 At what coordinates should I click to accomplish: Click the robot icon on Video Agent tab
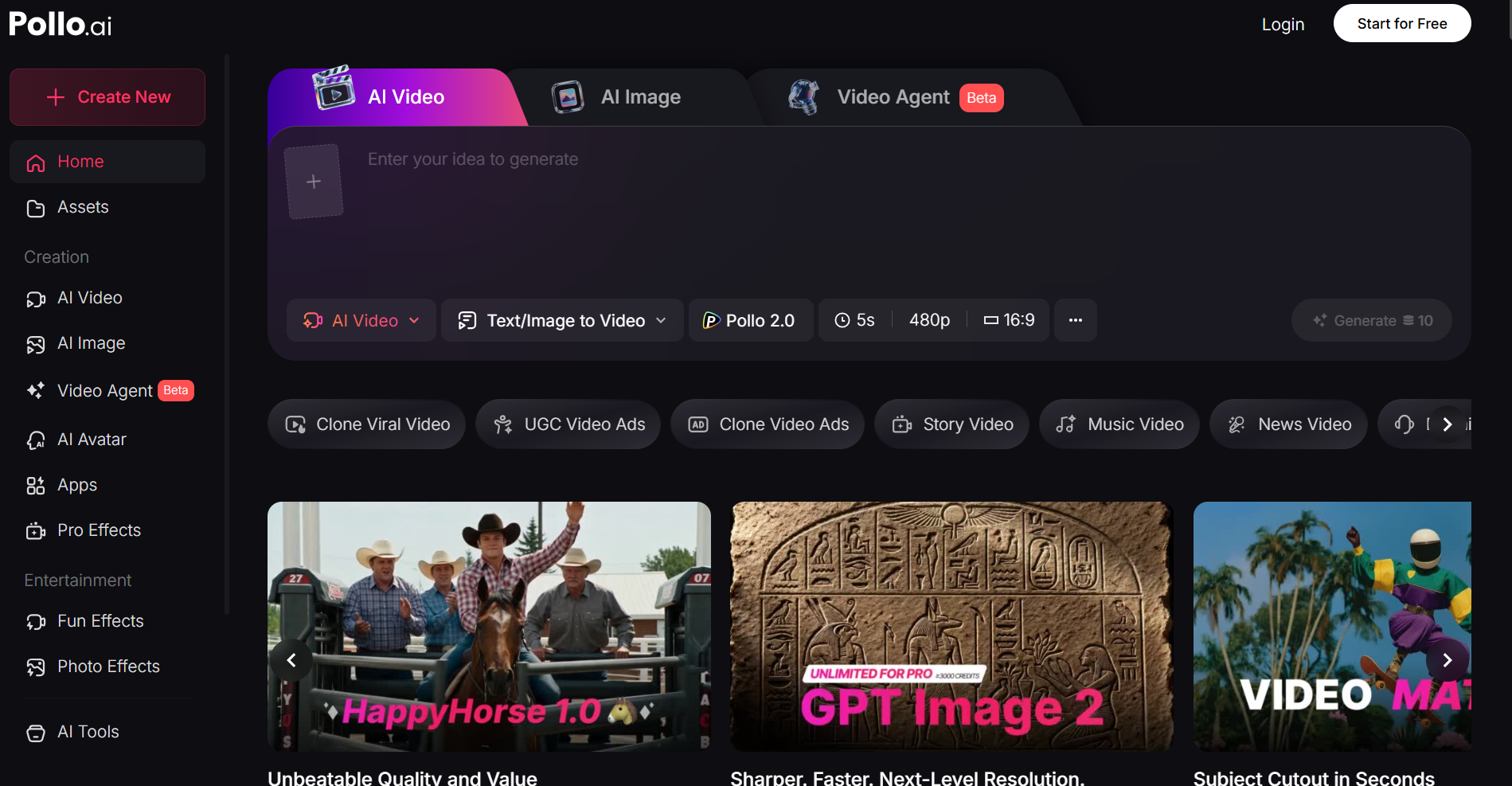(803, 97)
